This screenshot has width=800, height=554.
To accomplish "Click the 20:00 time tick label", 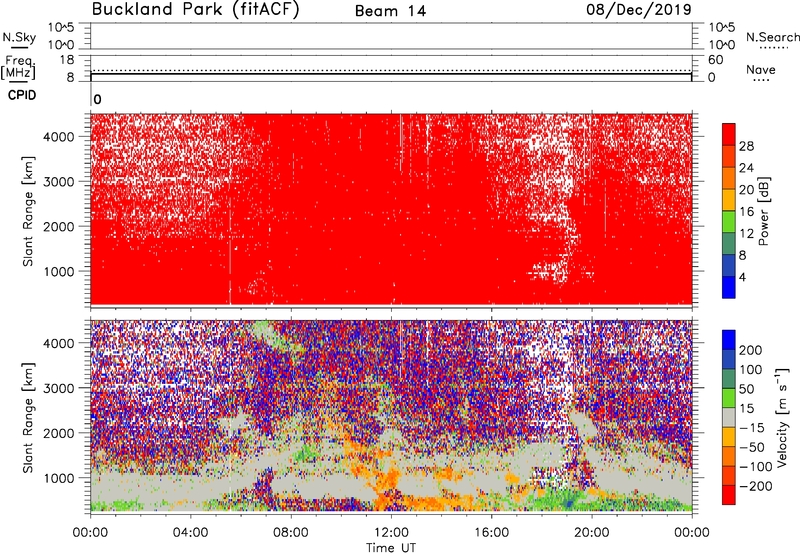I will 592,533.
